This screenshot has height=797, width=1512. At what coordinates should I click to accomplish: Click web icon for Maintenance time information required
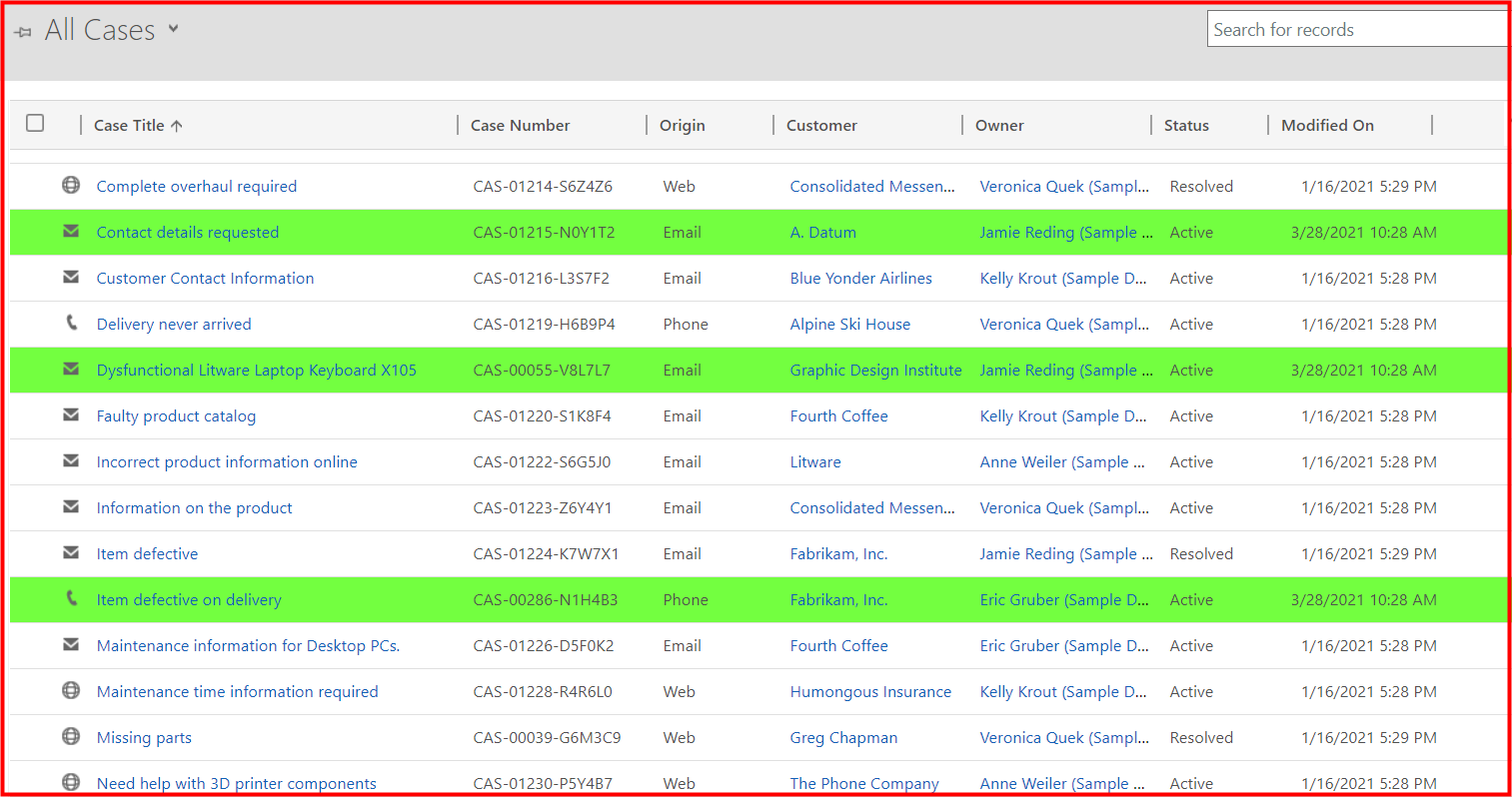(x=71, y=690)
